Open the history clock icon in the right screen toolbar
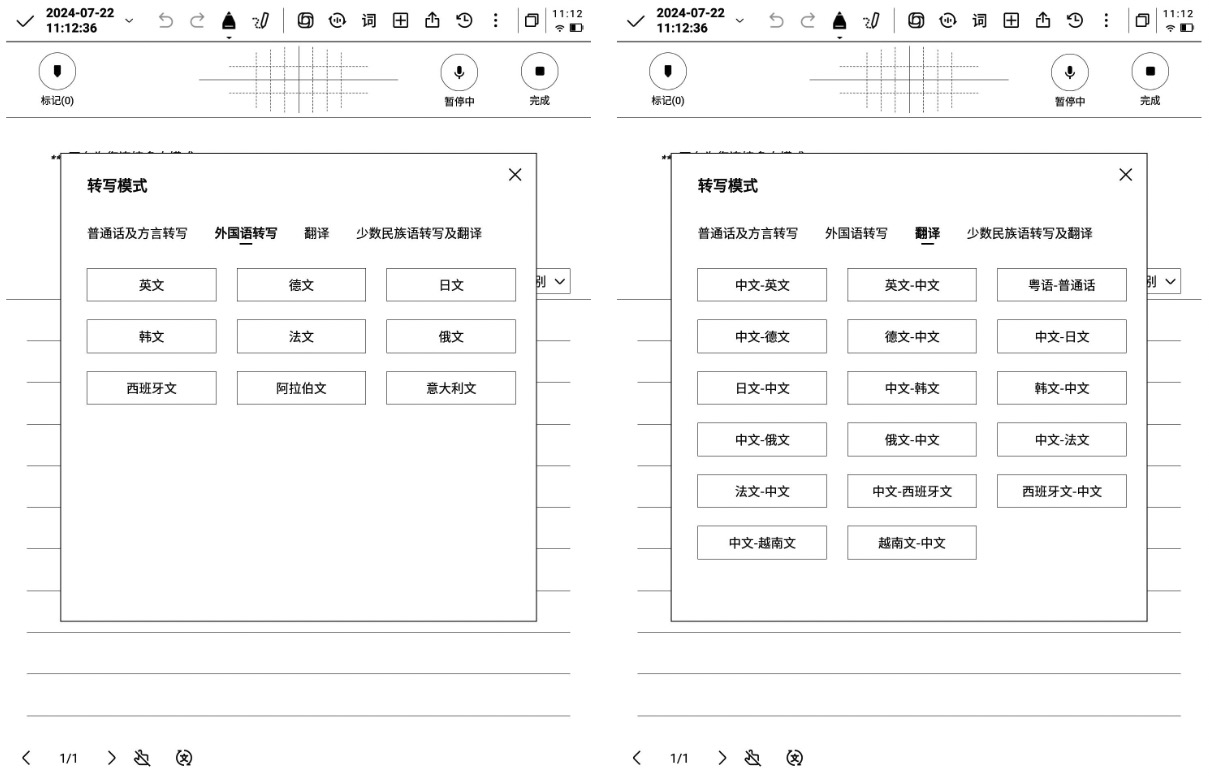The height and width of the screenshot is (778, 1209). click(1070, 21)
